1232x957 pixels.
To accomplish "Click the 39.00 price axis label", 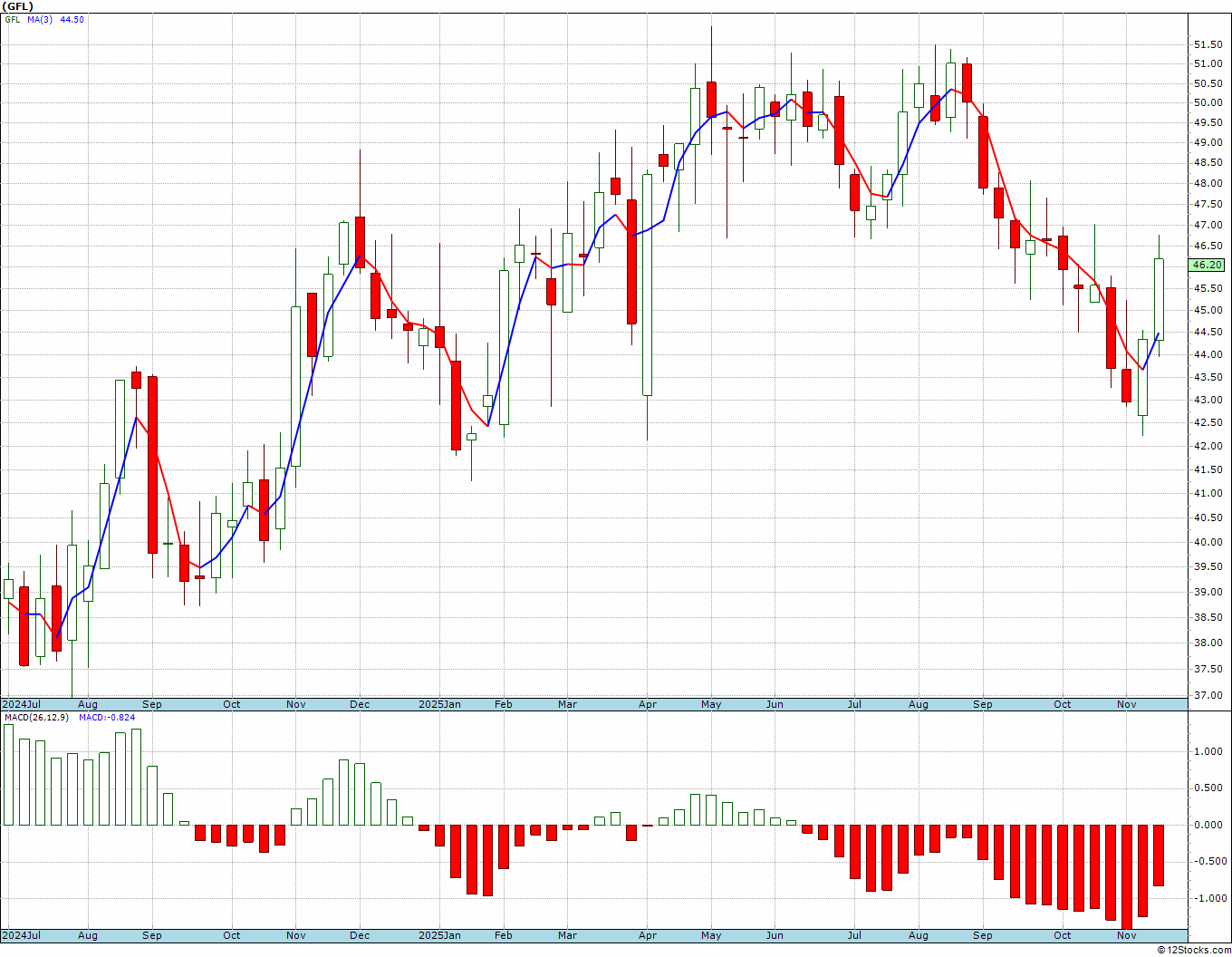I will click(1207, 592).
